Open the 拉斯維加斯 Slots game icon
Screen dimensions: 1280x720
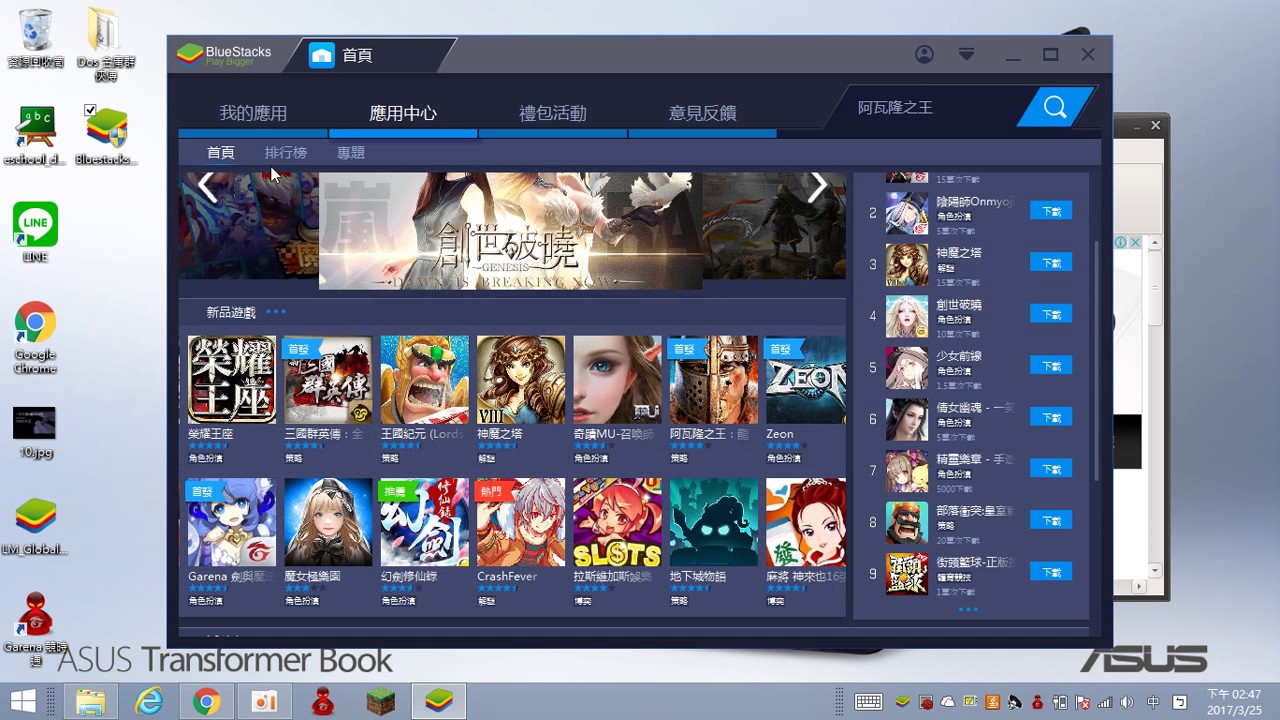point(617,522)
